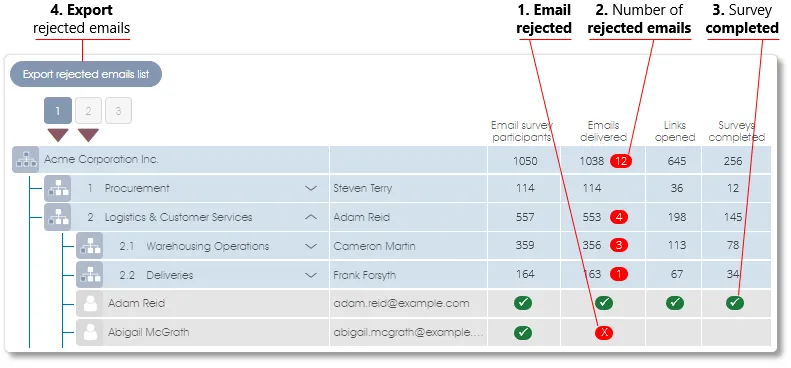791x368 pixels.
Task: Select Logistics & Customer Services name
Action: point(179,217)
